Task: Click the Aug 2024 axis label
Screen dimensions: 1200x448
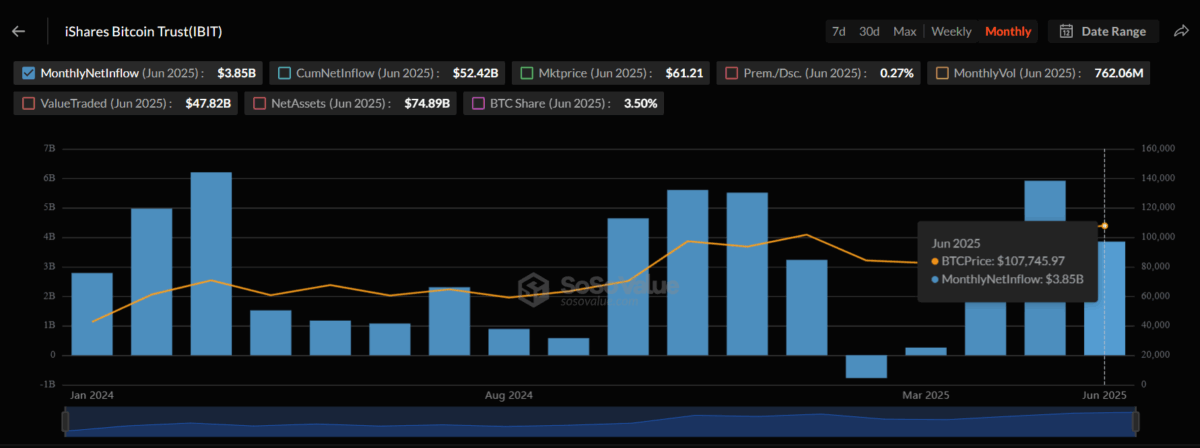Action: pos(508,395)
